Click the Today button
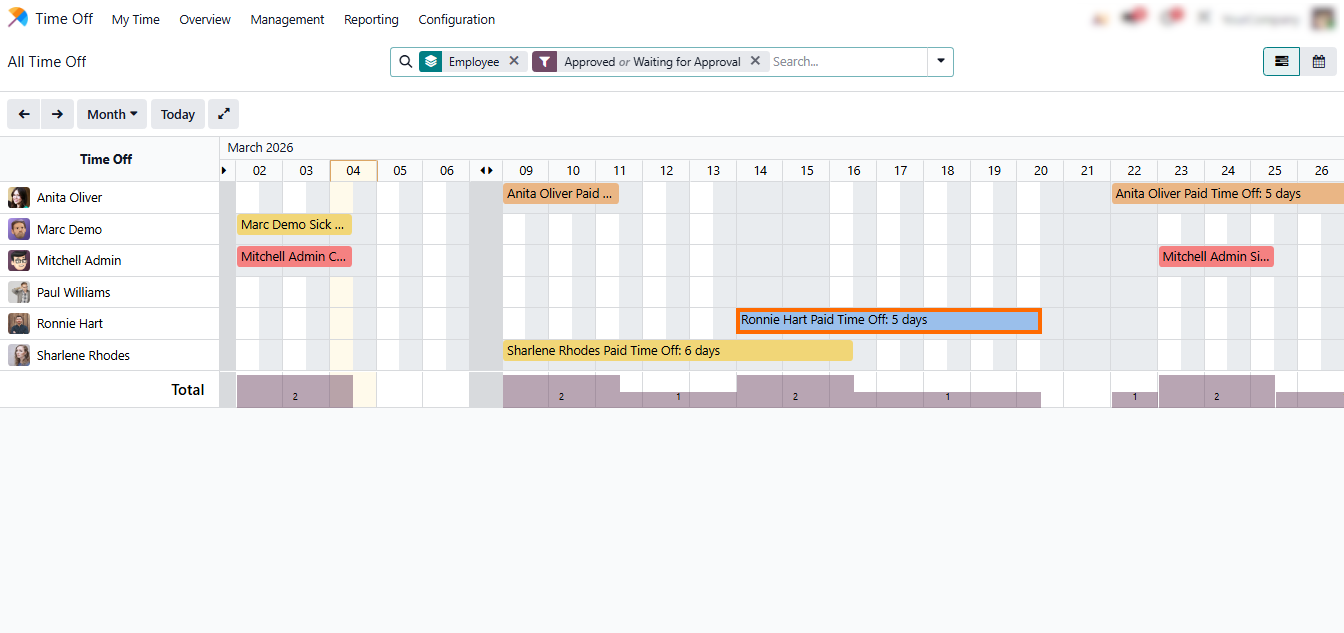Screen dimensions: 1344x633 [x=178, y=114]
